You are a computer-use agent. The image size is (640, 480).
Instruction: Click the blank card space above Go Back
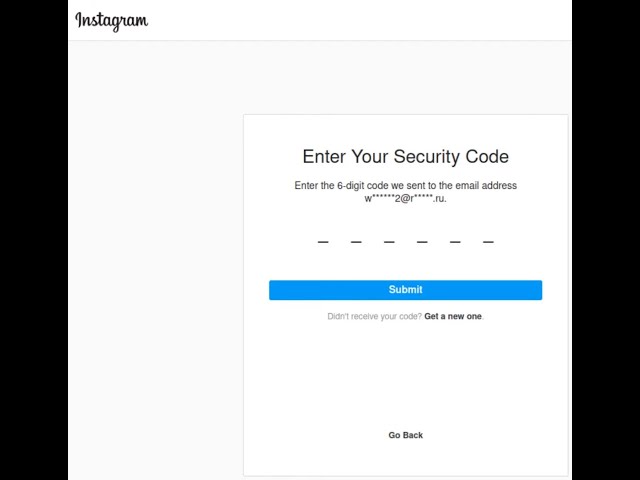(x=405, y=380)
